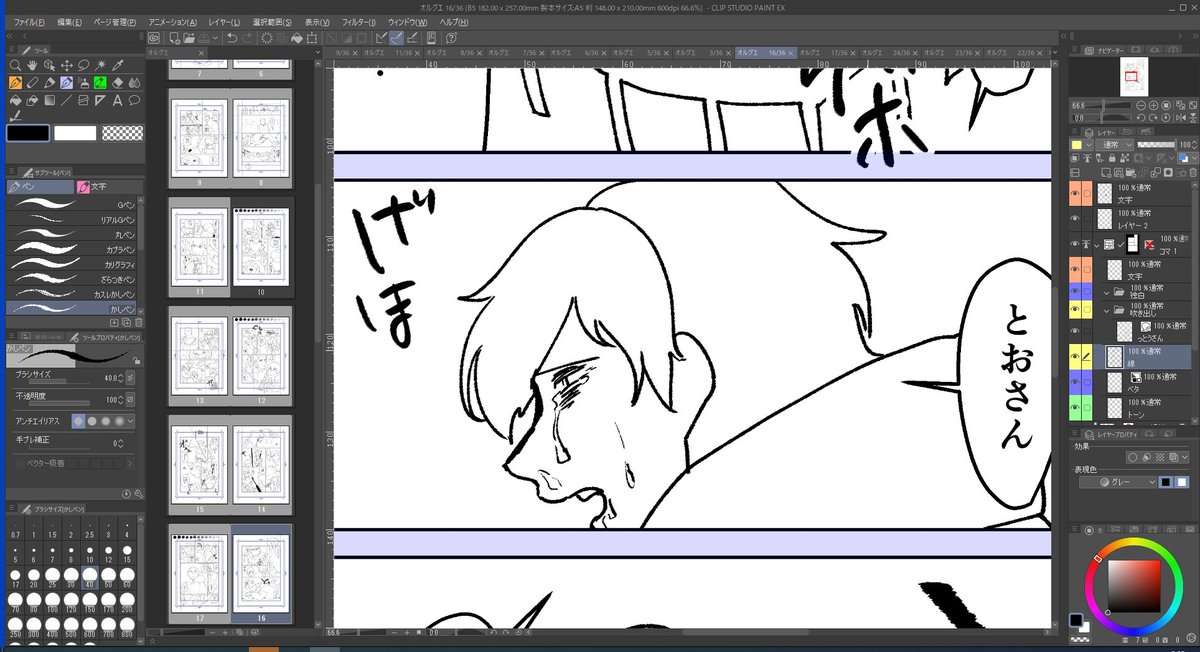Select the Ruler tool

(100, 100)
